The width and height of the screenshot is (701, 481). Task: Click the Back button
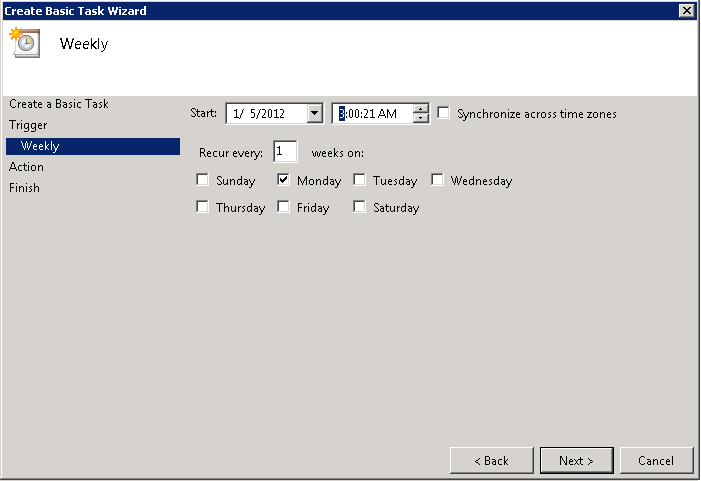pos(491,460)
